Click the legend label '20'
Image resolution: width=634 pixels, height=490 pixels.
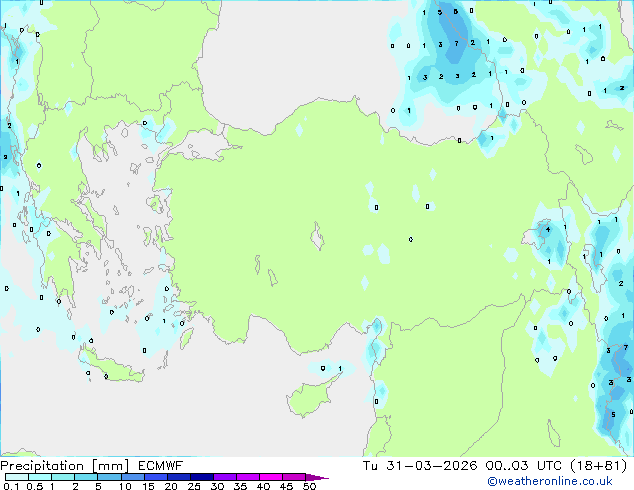click(x=171, y=486)
